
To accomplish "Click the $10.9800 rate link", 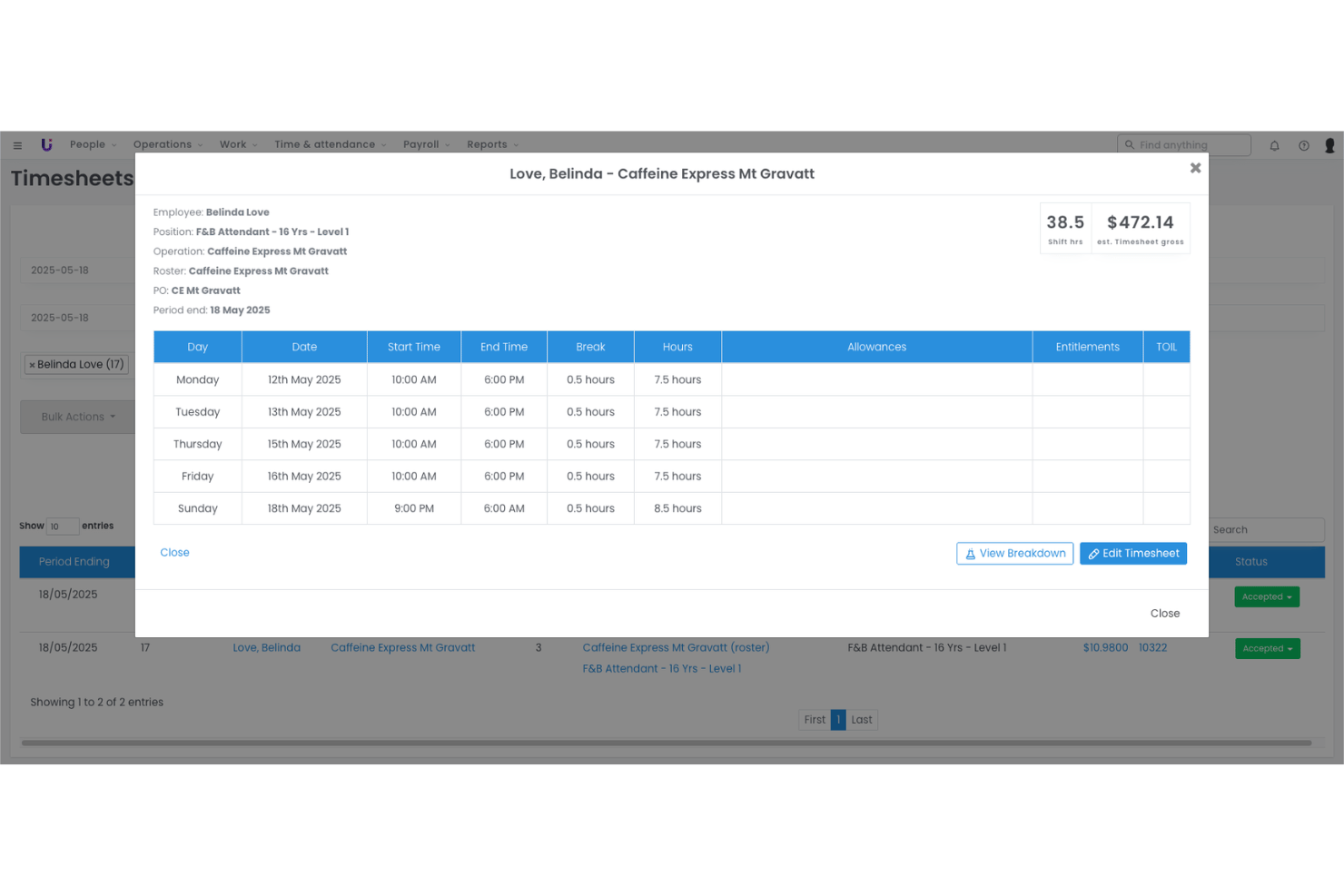I will click(x=1105, y=648).
